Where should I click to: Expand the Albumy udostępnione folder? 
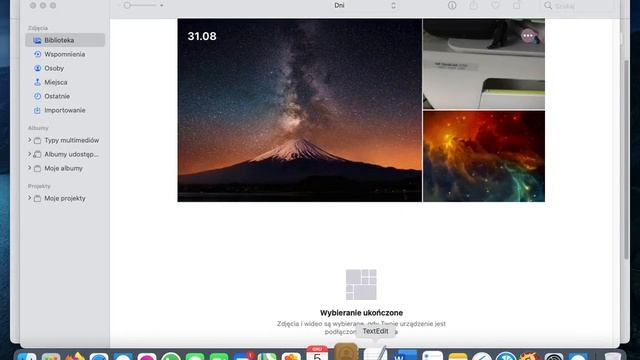[x=29, y=154]
